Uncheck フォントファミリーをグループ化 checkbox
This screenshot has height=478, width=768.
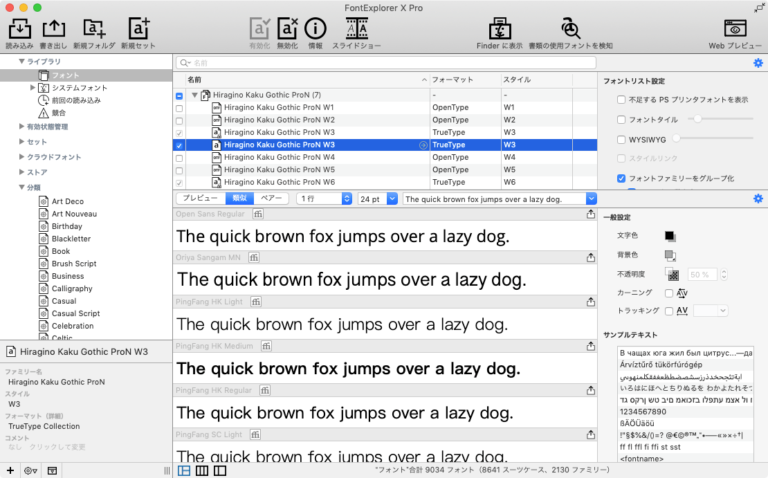(621, 178)
